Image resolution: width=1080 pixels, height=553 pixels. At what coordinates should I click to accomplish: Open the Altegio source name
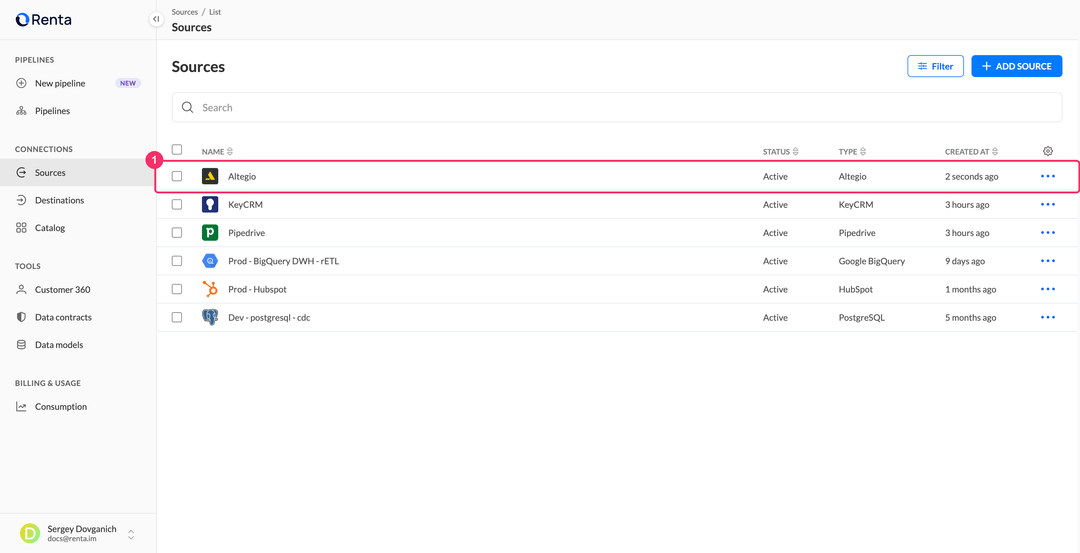[242, 176]
